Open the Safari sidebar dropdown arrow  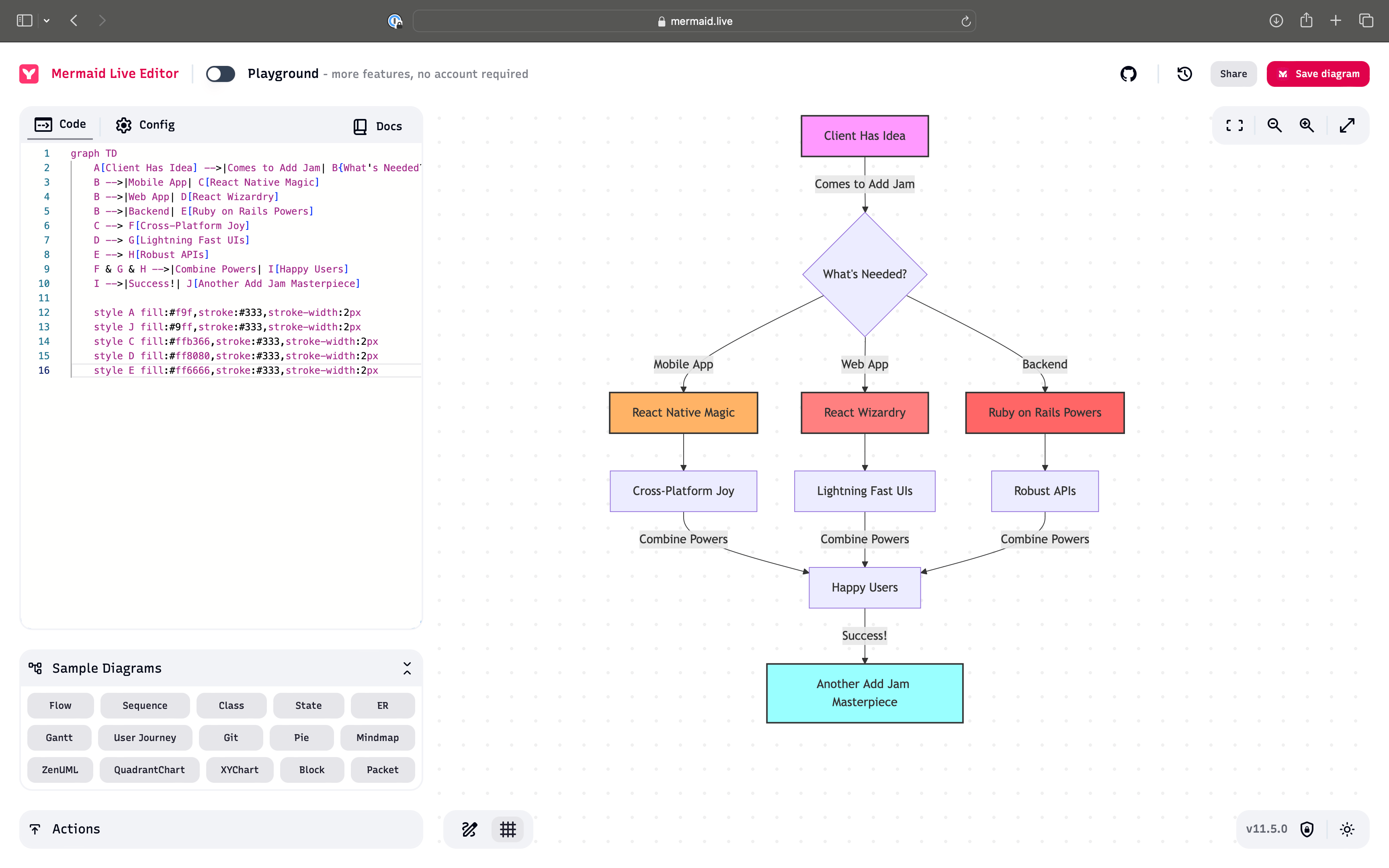pyautogui.click(x=47, y=20)
